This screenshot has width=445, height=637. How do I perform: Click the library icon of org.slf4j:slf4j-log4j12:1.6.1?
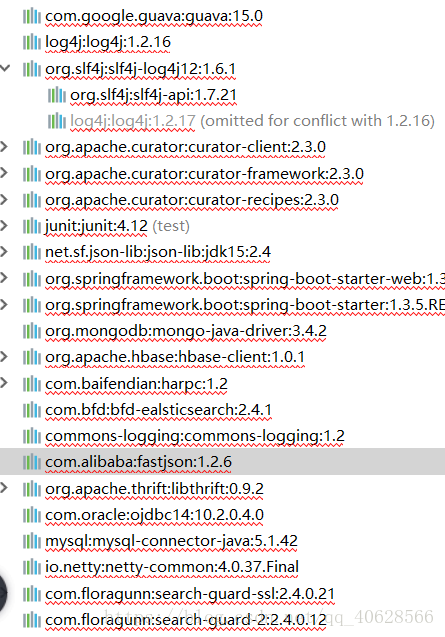[32, 69]
